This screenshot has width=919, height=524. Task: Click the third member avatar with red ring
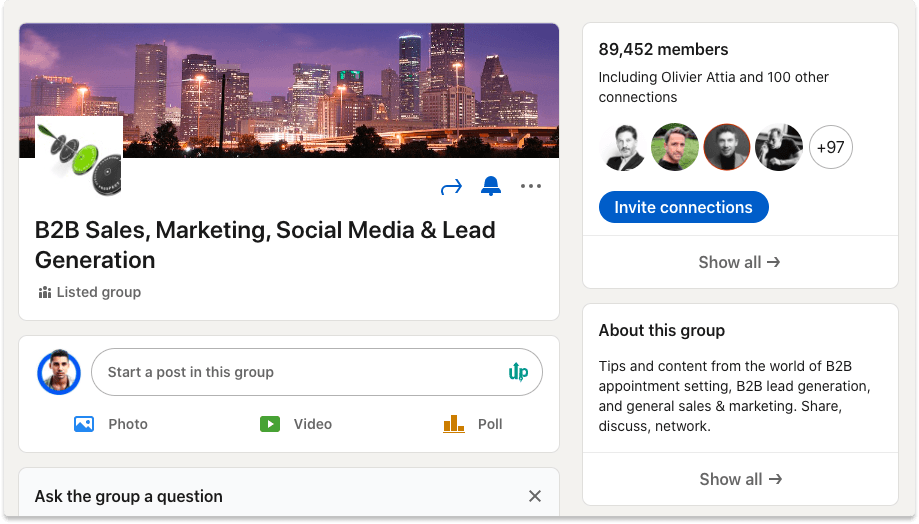727,148
